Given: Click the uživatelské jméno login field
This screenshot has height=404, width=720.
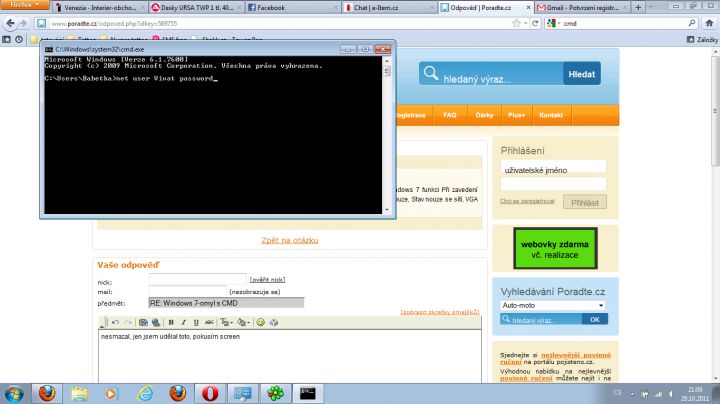Looking at the screenshot, I should point(553,167).
